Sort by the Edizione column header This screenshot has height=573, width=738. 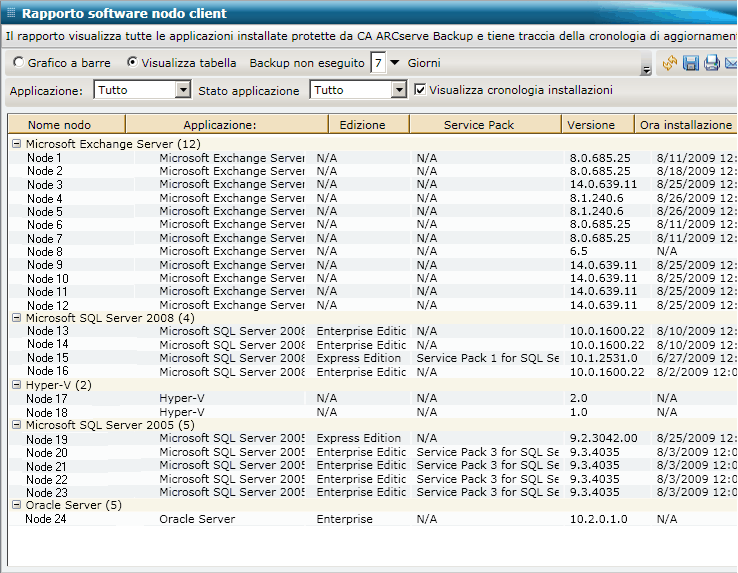tap(369, 125)
